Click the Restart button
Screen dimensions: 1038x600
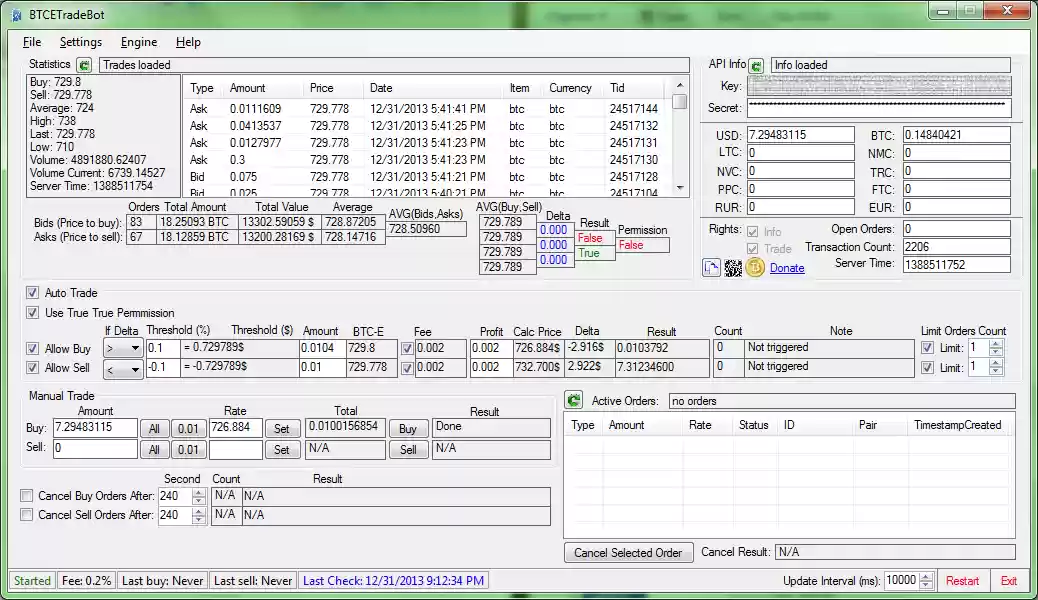coord(962,581)
